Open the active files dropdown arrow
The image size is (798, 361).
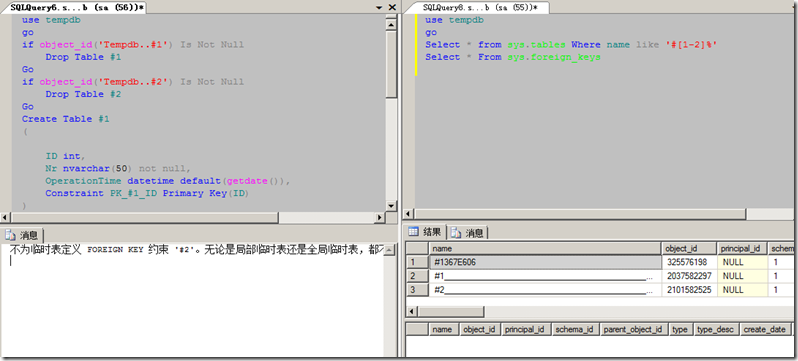click(x=379, y=8)
